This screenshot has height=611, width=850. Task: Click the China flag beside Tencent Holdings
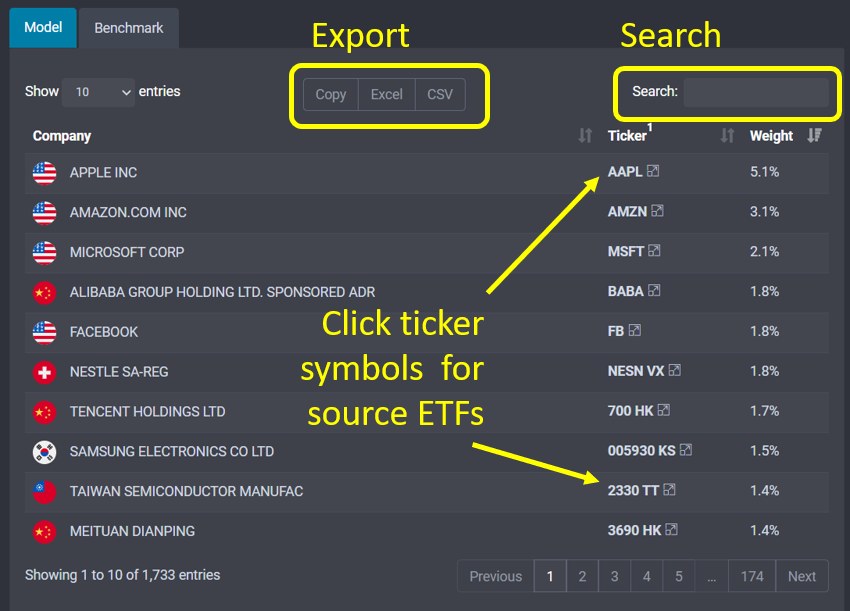(x=44, y=412)
